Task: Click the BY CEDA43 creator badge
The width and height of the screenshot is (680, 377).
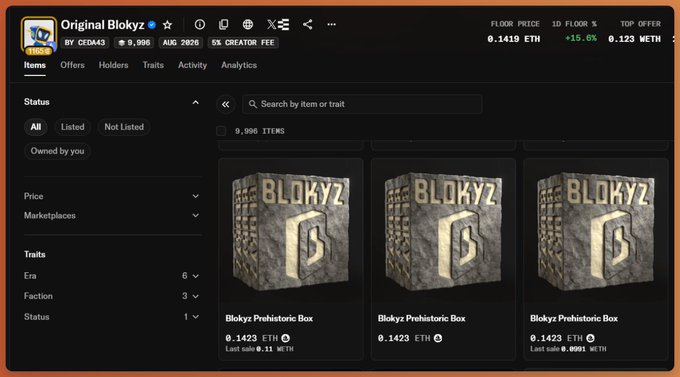Action: [85, 43]
